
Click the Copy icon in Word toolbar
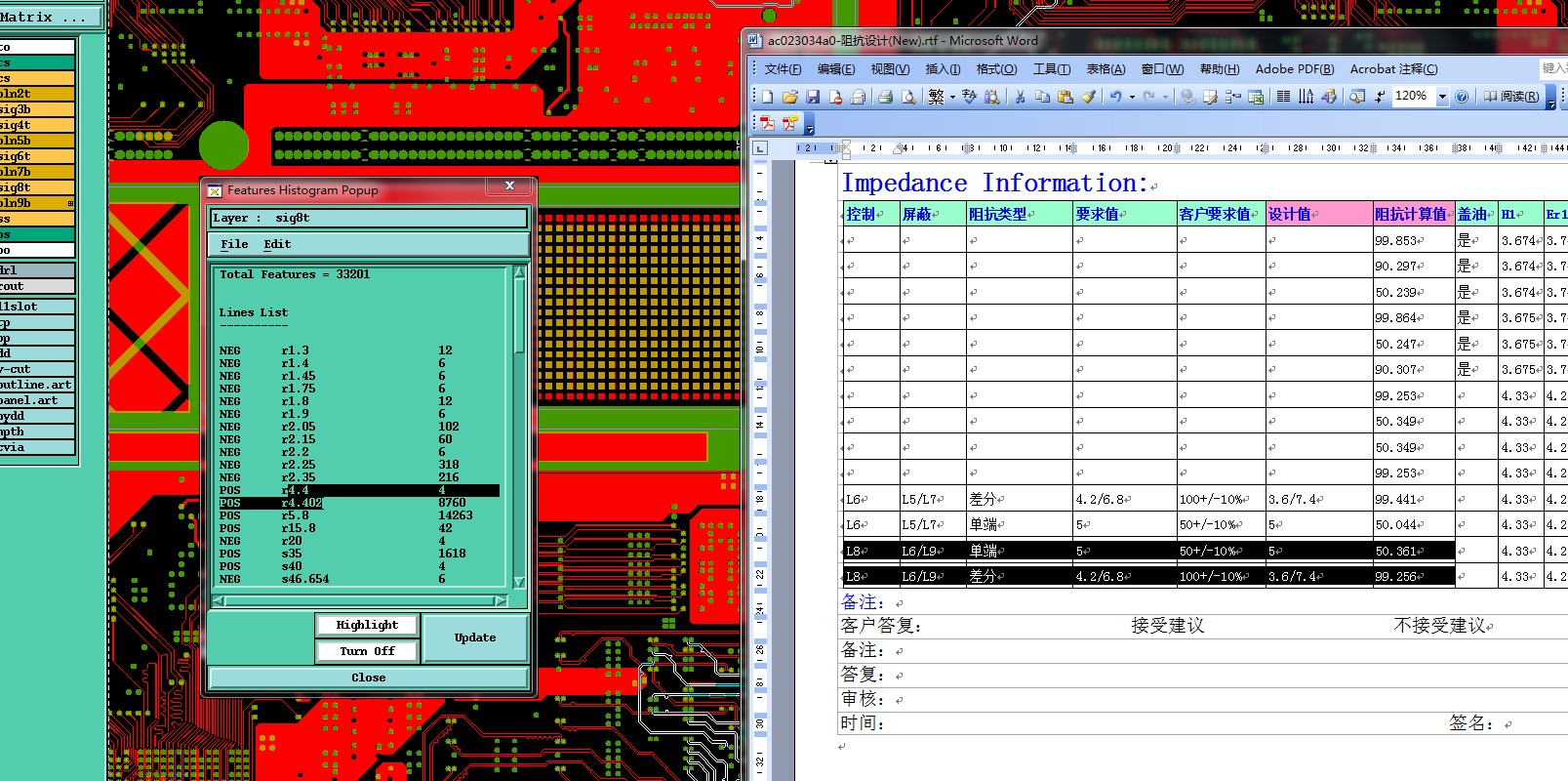pos(1042,97)
